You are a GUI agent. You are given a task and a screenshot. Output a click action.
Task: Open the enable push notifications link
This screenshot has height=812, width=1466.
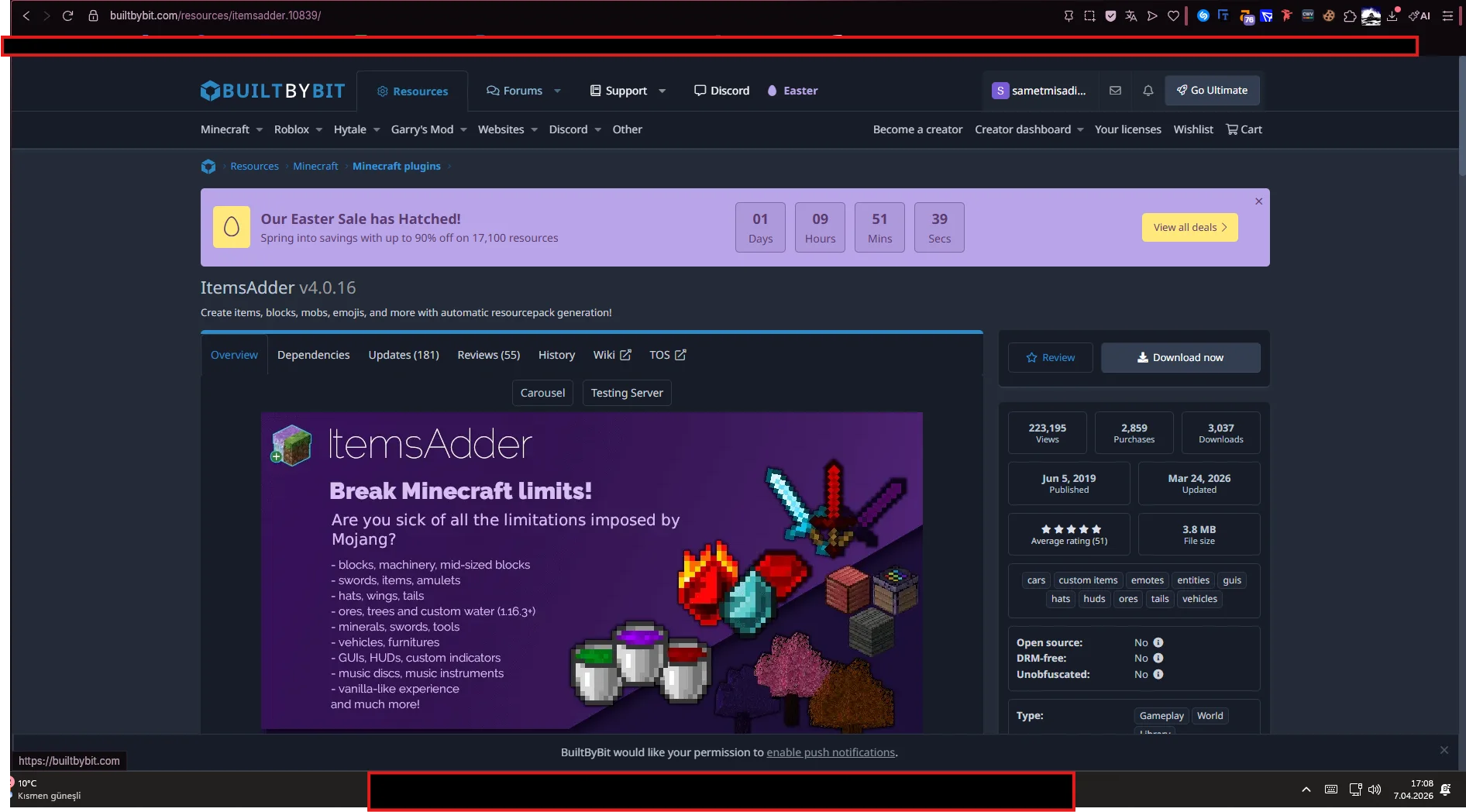[831, 752]
